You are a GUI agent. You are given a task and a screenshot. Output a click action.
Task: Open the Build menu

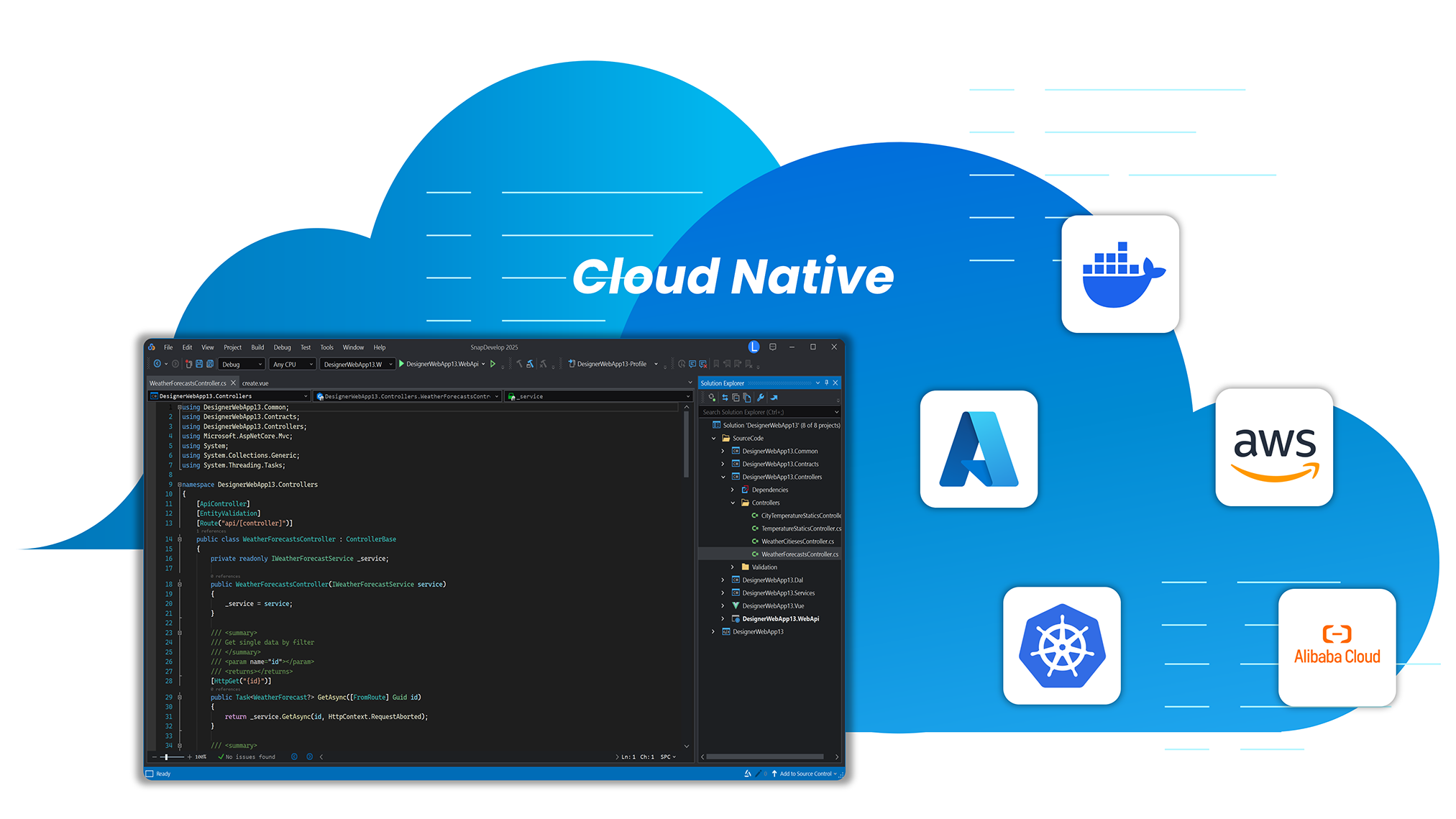click(257, 347)
